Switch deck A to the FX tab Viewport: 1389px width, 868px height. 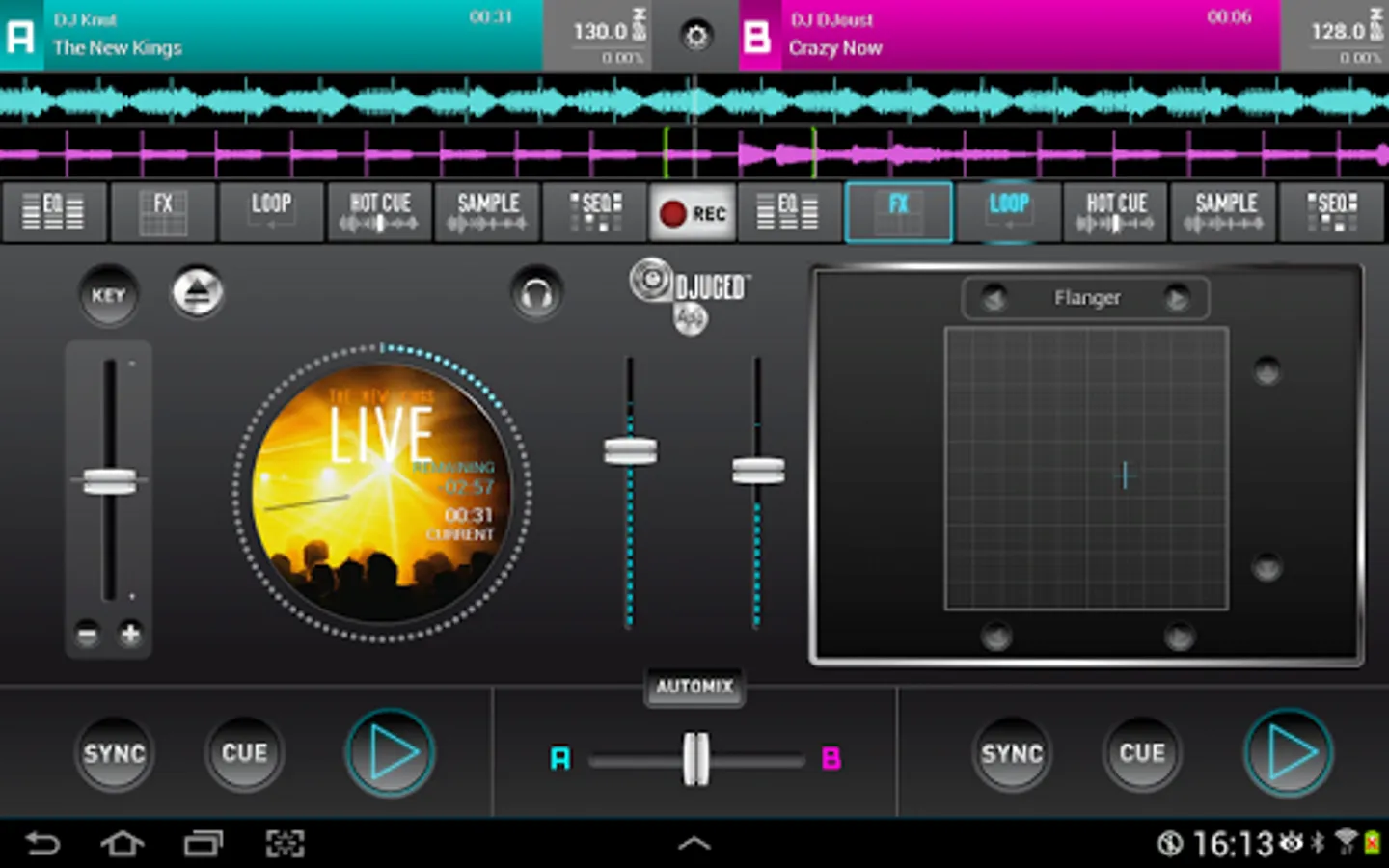[x=163, y=211]
